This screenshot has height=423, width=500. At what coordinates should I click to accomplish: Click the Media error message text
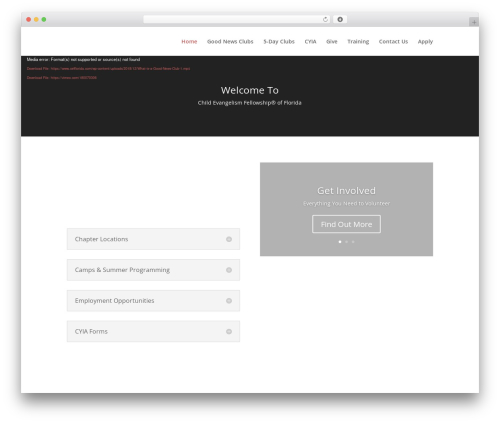(x=83, y=59)
